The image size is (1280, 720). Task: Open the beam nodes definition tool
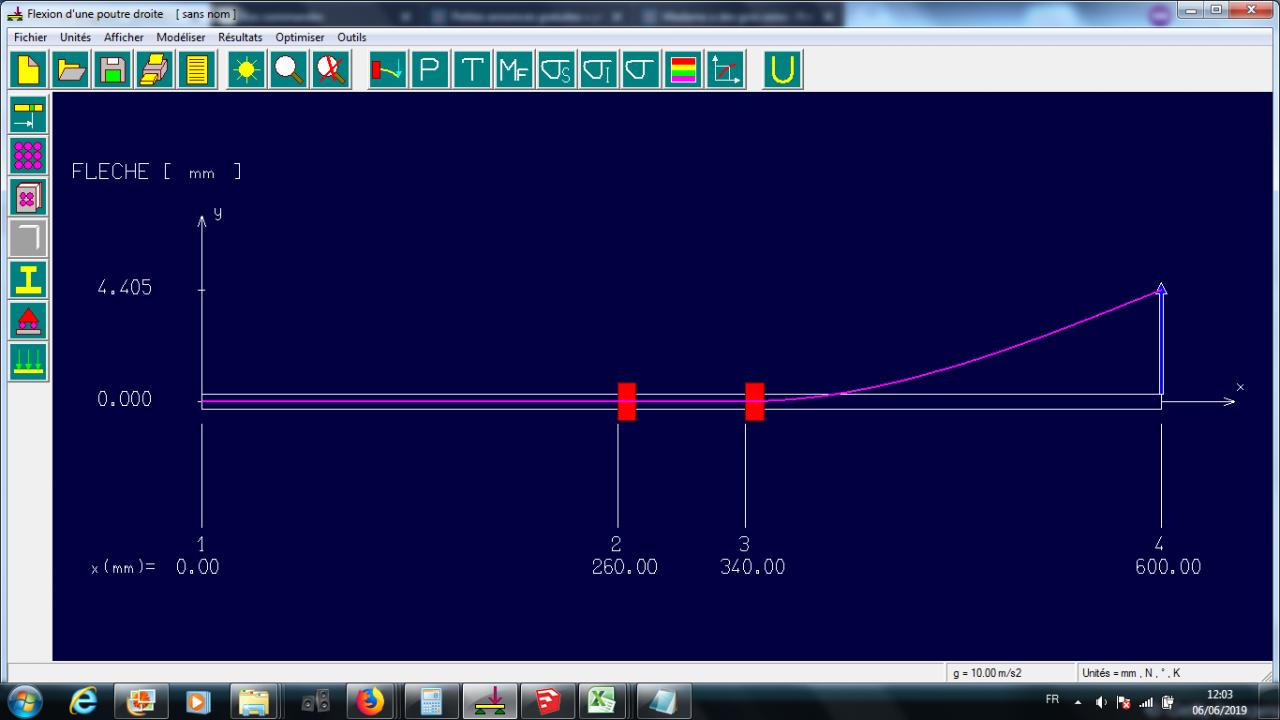point(28,115)
